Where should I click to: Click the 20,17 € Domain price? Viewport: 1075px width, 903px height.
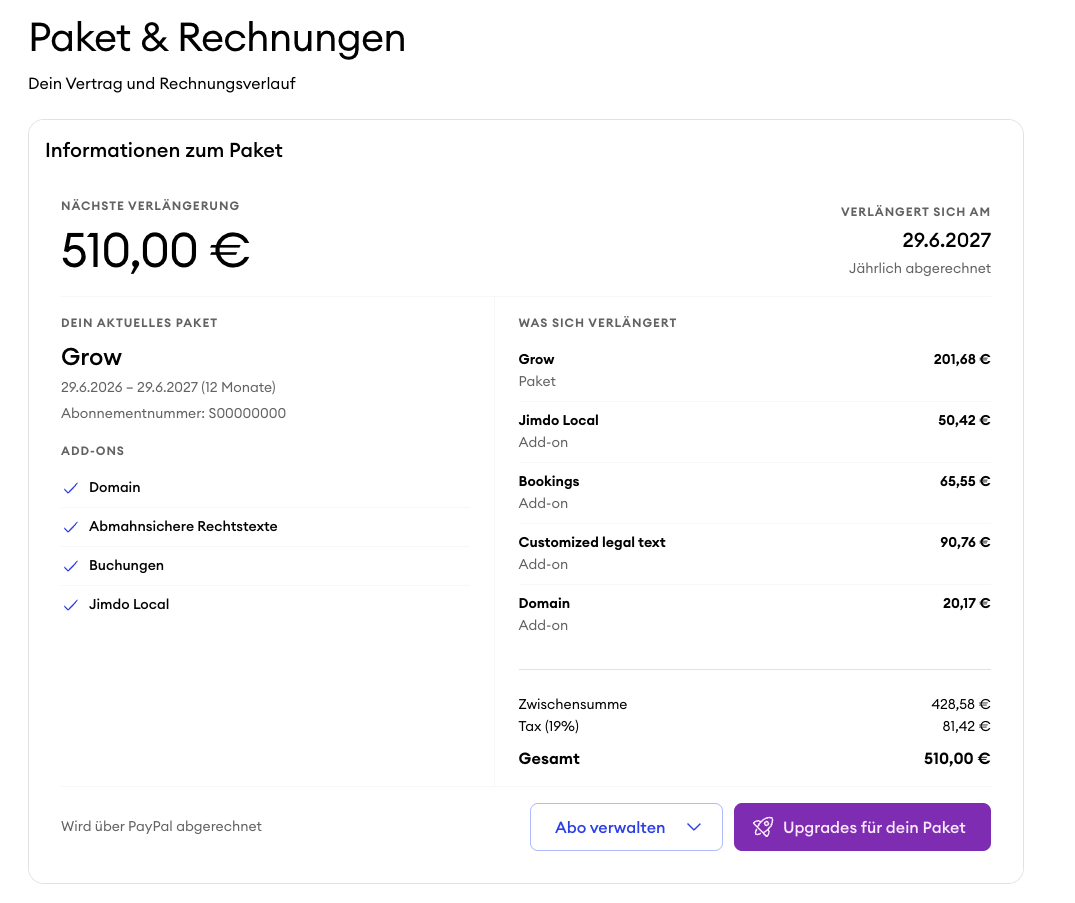point(966,603)
